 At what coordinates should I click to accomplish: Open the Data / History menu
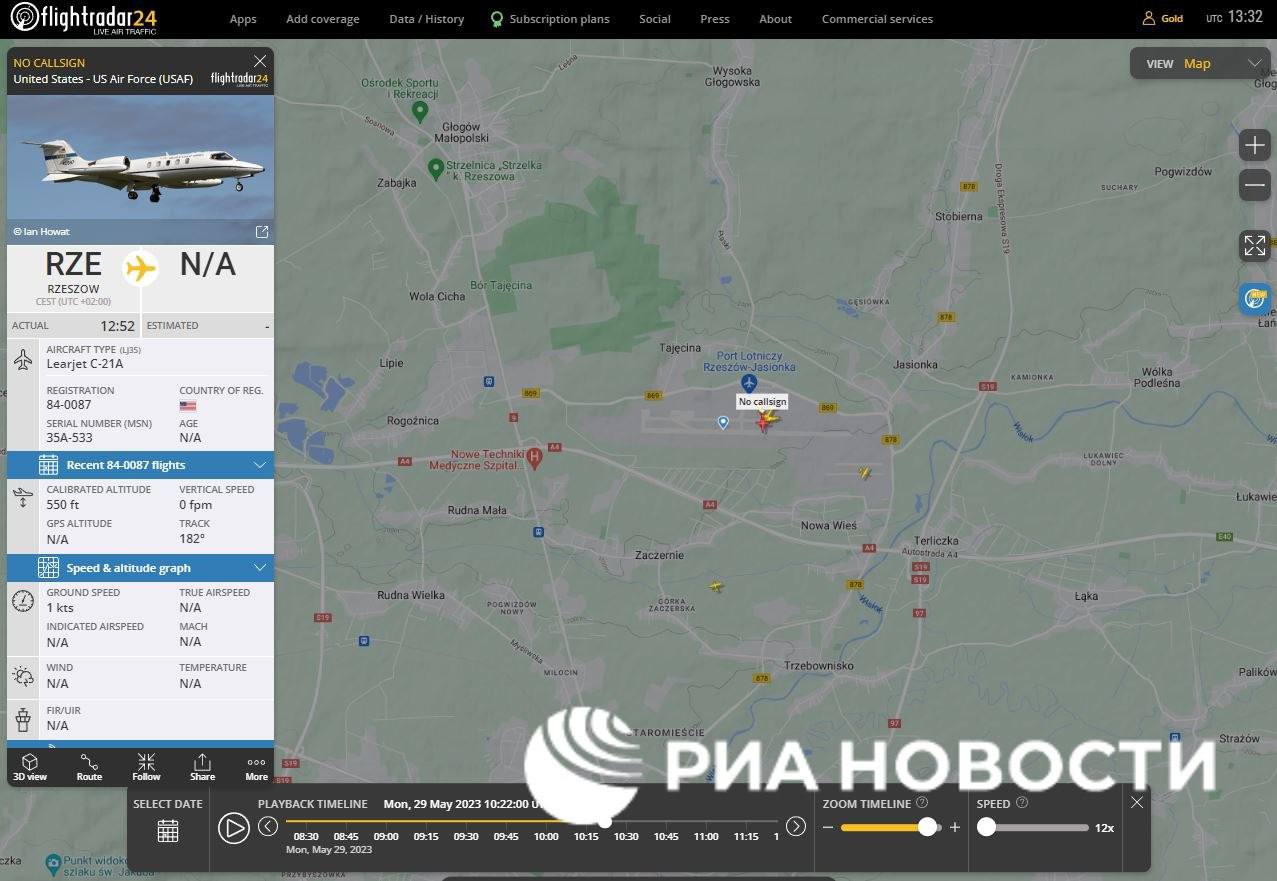tap(426, 19)
